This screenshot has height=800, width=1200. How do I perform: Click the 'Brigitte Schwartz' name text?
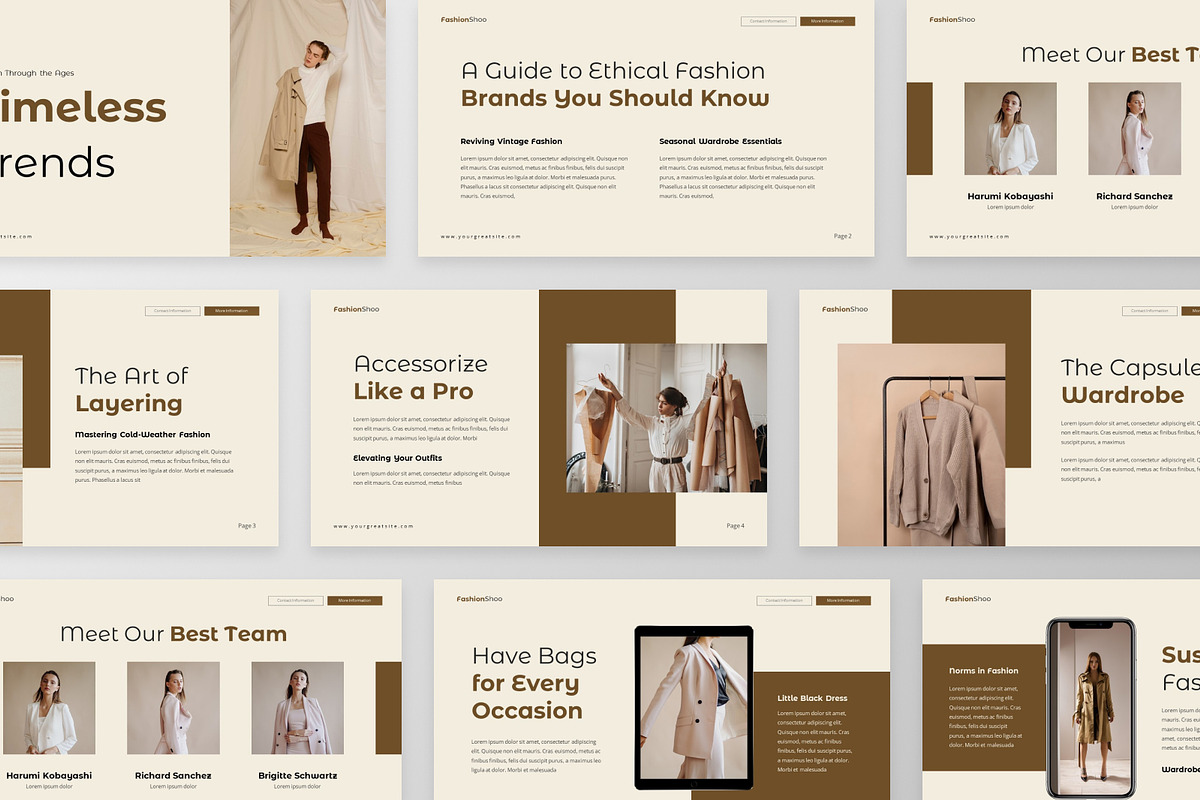pyautogui.click(x=297, y=775)
